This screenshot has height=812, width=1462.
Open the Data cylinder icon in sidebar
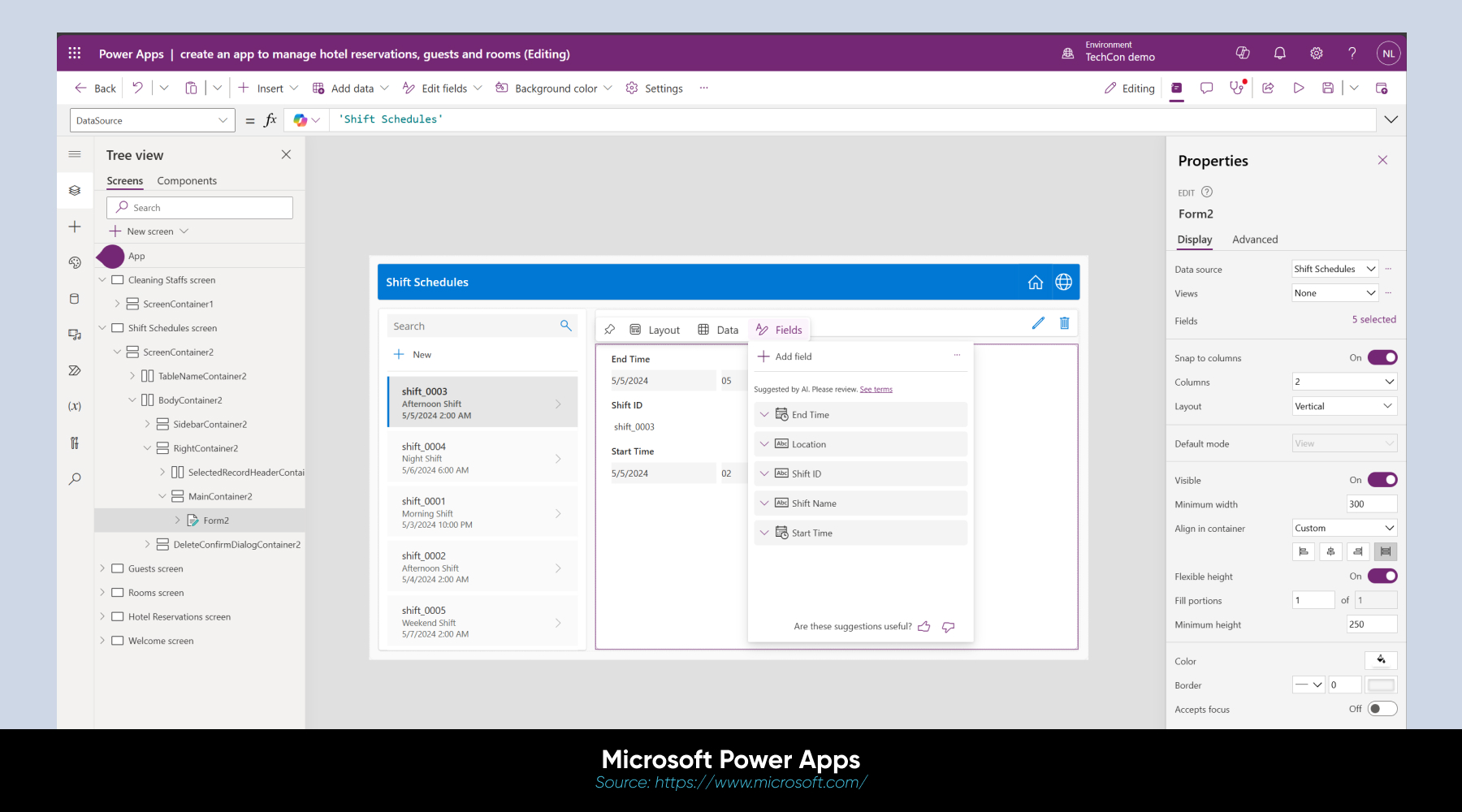point(75,299)
